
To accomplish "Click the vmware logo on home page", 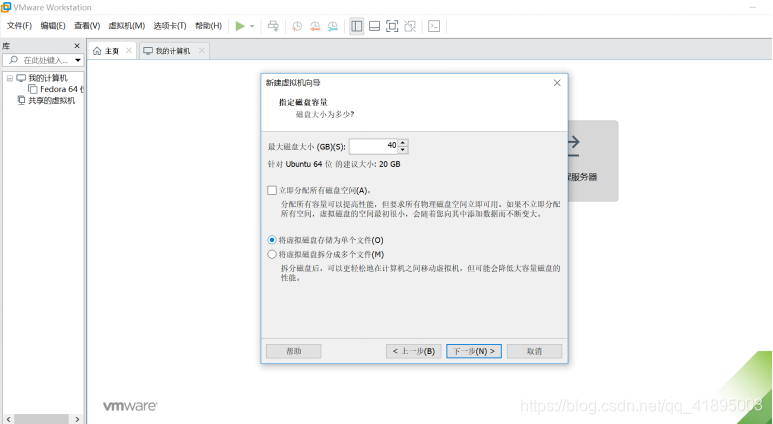I will point(130,406).
